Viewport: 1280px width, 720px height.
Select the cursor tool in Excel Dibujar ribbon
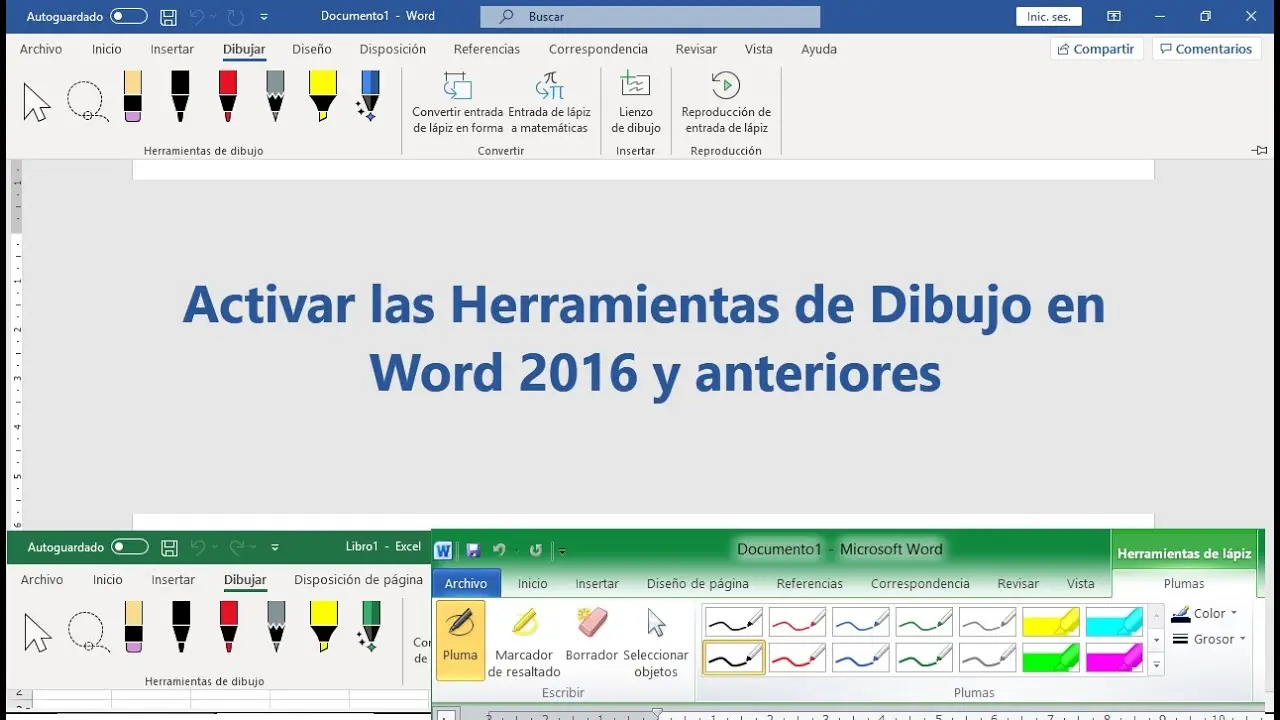coord(38,632)
